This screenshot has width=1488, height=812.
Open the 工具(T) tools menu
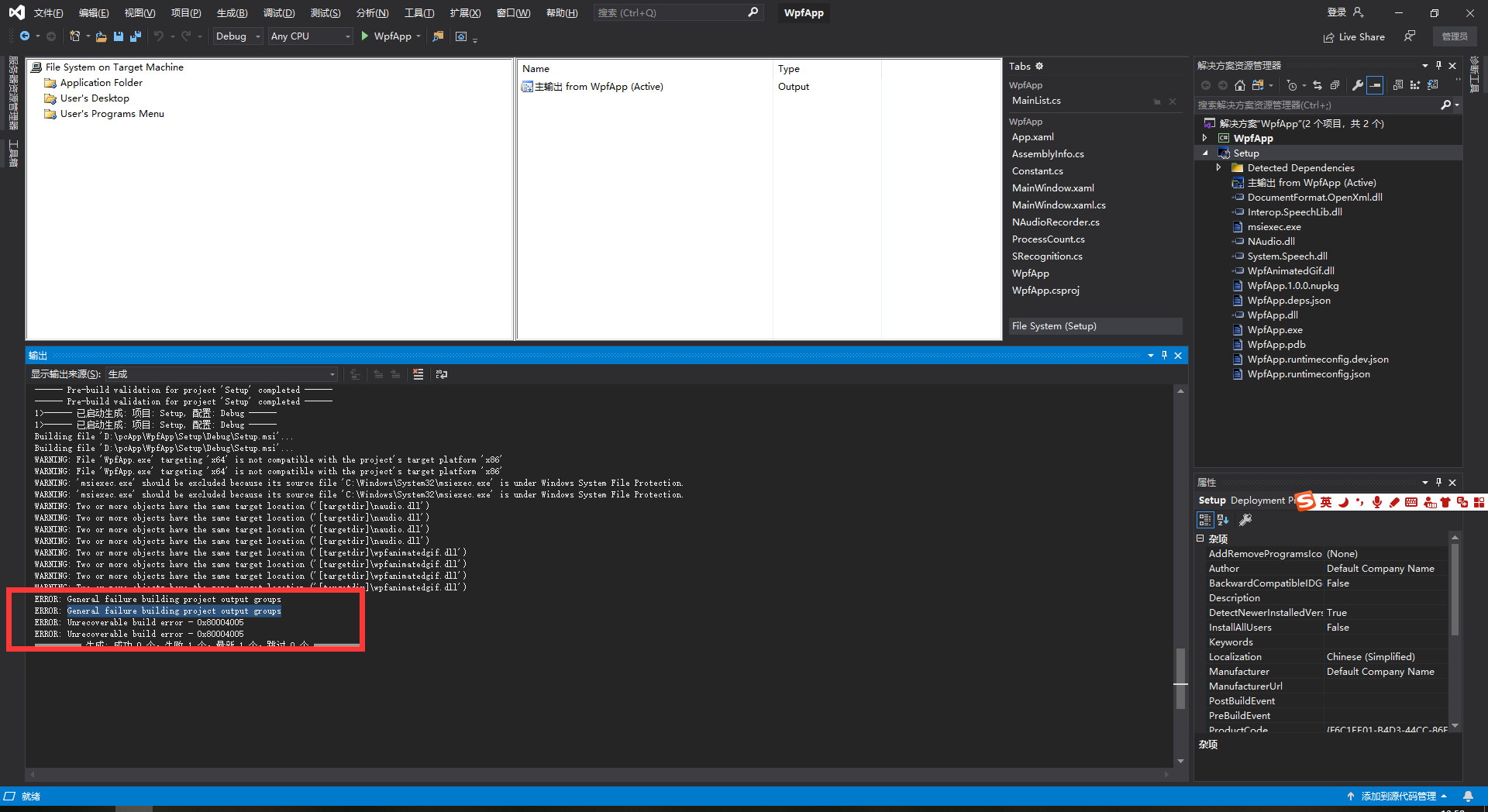coord(419,12)
